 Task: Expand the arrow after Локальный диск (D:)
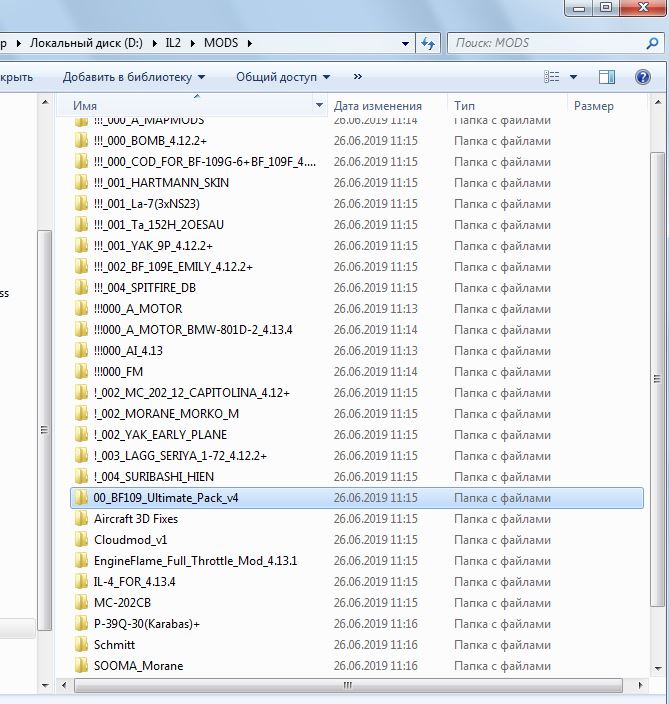[154, 43]
